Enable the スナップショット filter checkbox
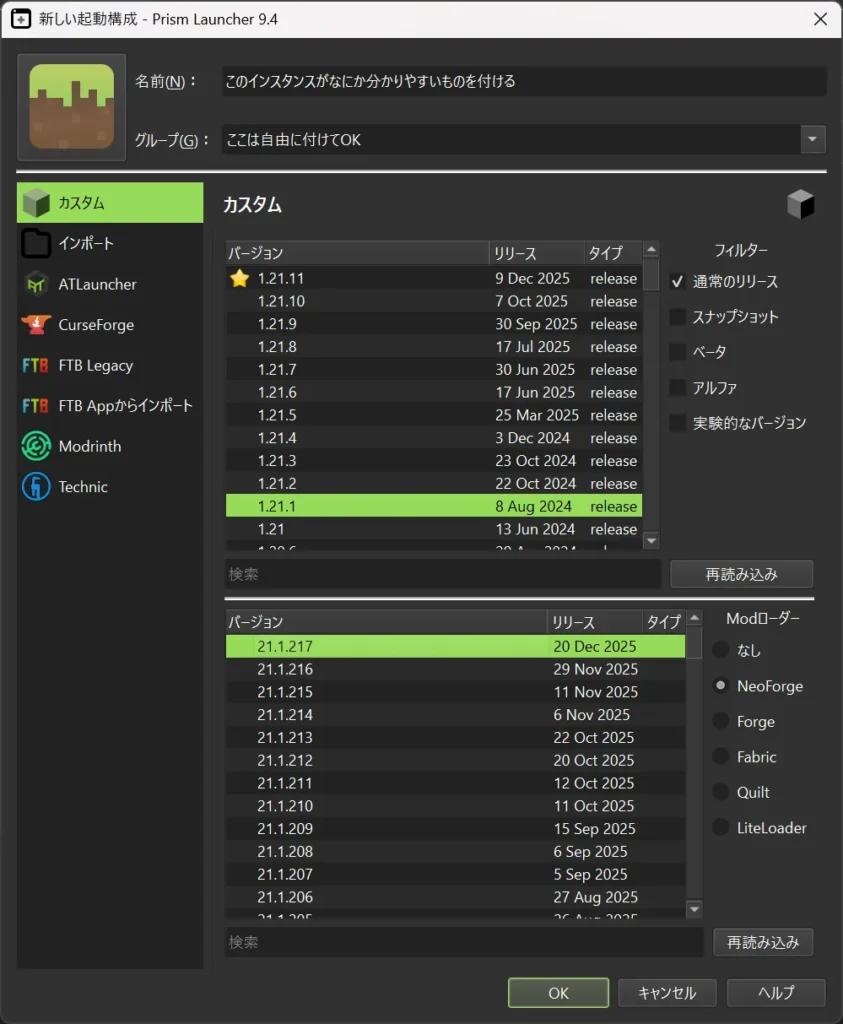This screenshot has width=843, height=1024. pyautogui.click(x=678, y=317)
